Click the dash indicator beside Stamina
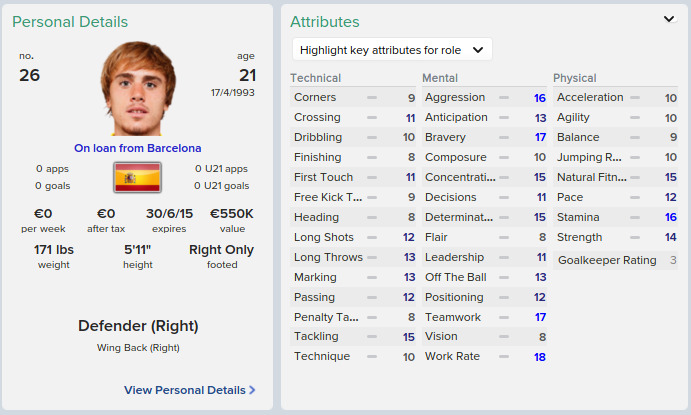The height and width of the screenshot is (415, 691). (635, 217)
